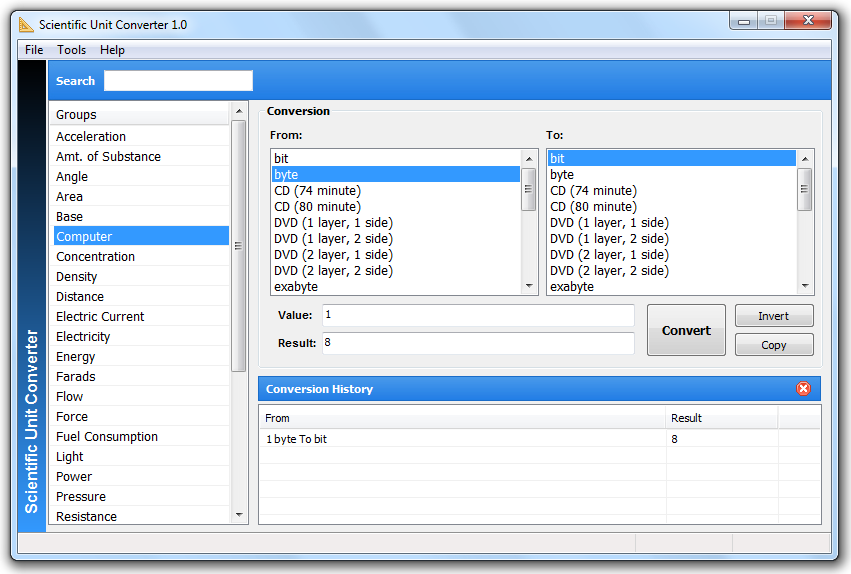Select DVD (2 layer, 2 side) in To list

[x=671, y=271]
